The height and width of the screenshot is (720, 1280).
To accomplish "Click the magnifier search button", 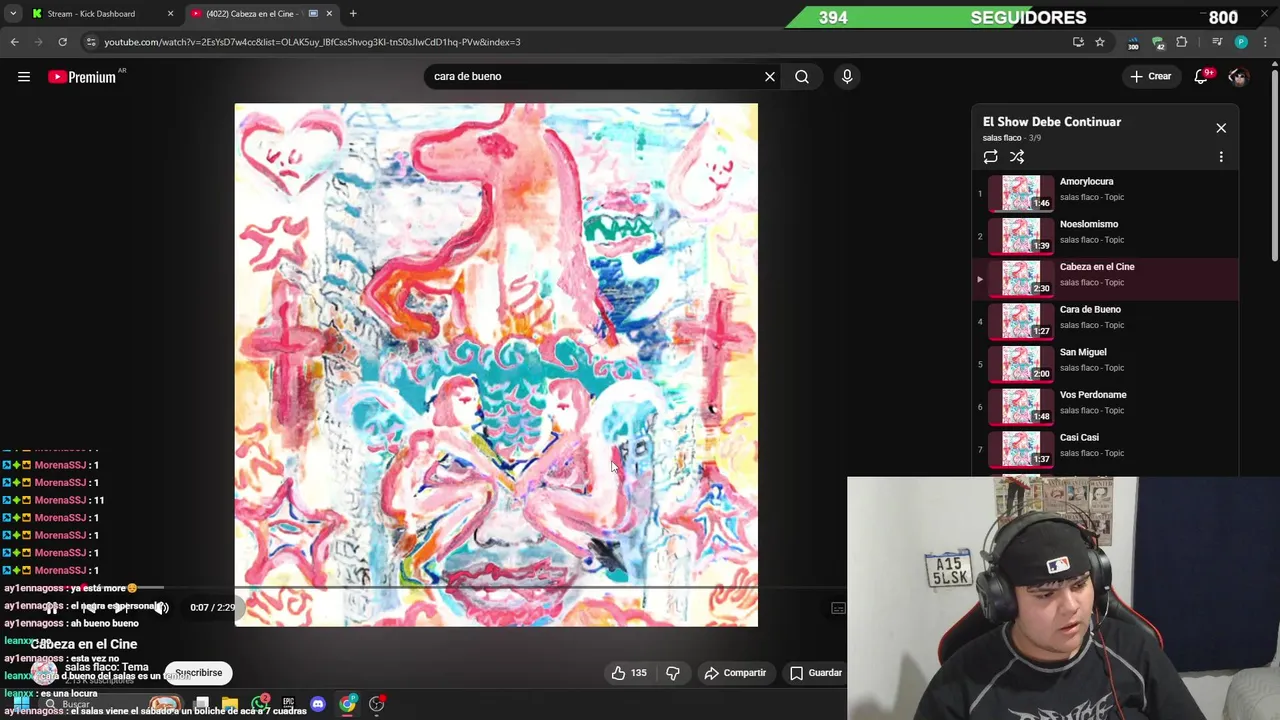I will tap(802, 77).
